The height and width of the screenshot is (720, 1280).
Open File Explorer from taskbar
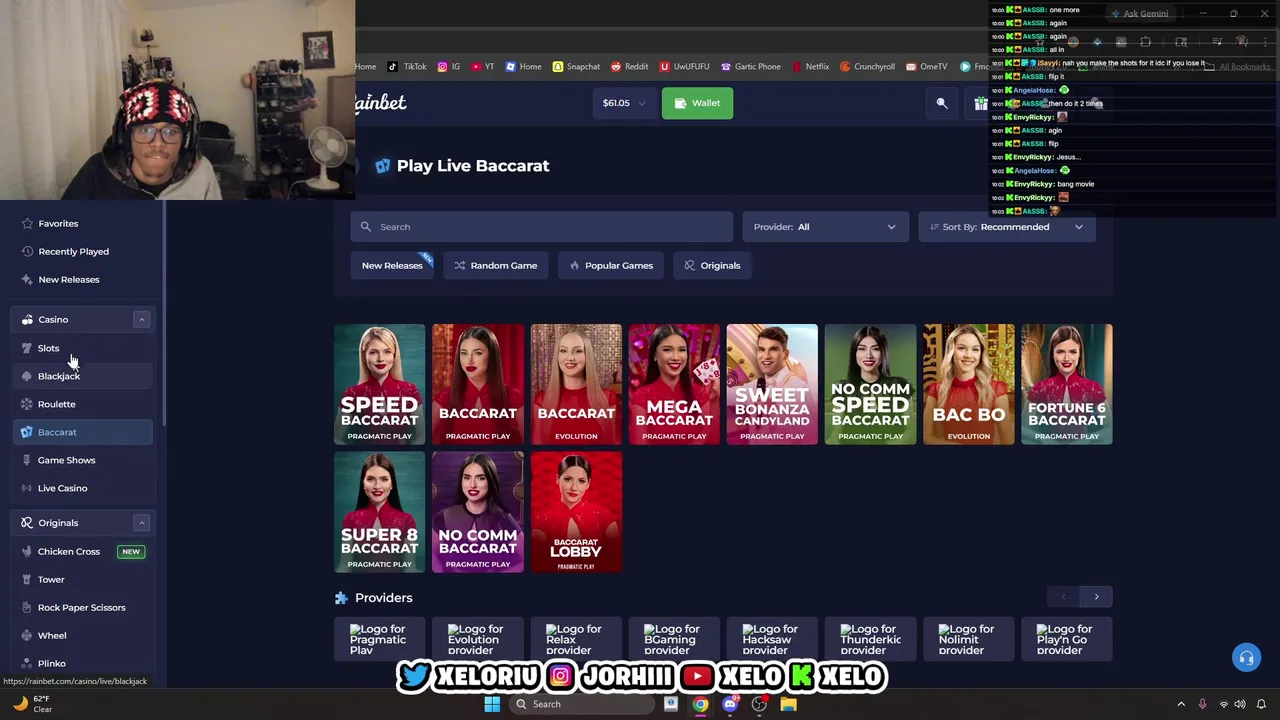point(788,704)
